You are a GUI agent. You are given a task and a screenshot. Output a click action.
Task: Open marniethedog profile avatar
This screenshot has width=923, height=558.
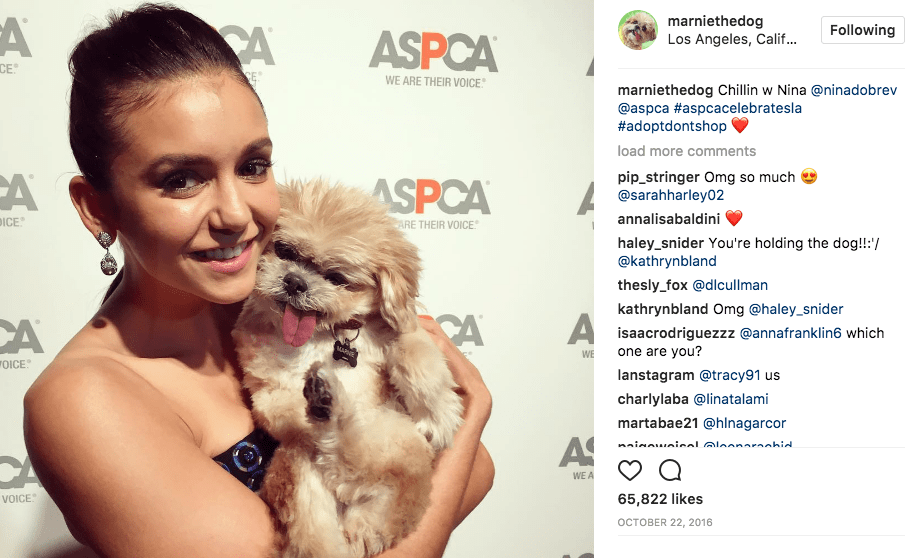(638, 30)
